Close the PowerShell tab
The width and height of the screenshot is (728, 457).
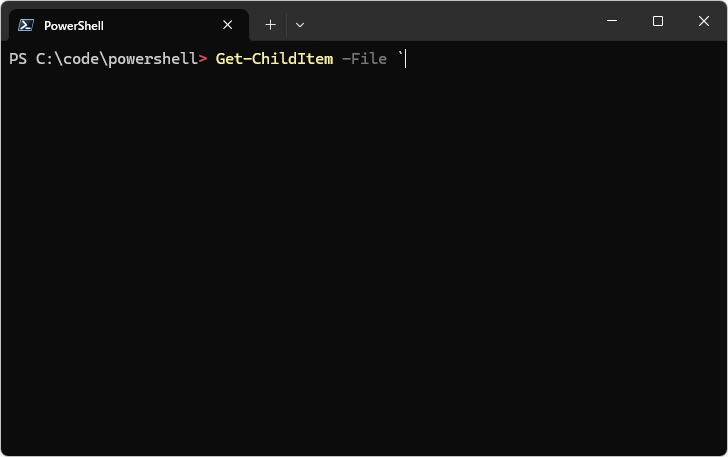pos(228,25)
